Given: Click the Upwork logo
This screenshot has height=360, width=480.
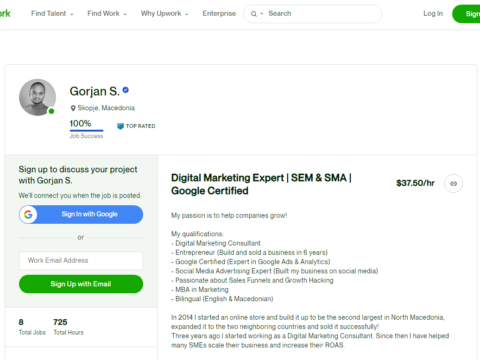Looking at the screenshot, I should 5,13.
